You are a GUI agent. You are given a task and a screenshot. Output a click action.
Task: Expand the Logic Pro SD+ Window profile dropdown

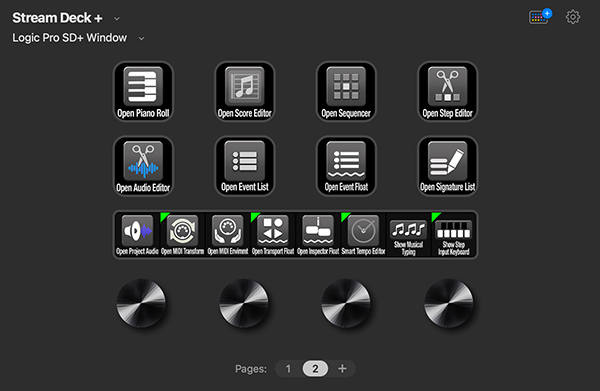click(x=141, y=38)
